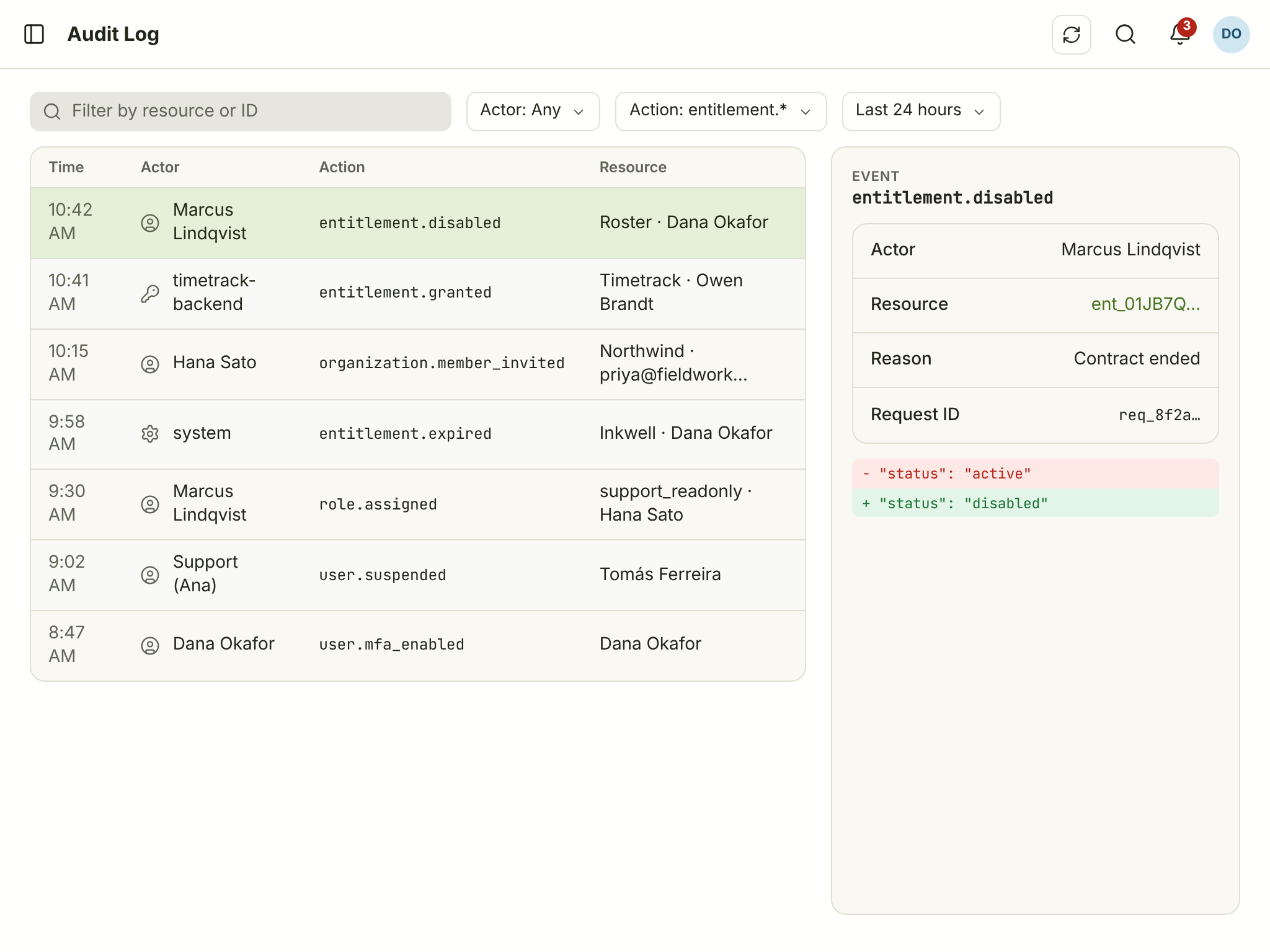1270x952 pixels.
Task: Click the req_8f2a request ID value
Action: click(x=1159, y=415)
